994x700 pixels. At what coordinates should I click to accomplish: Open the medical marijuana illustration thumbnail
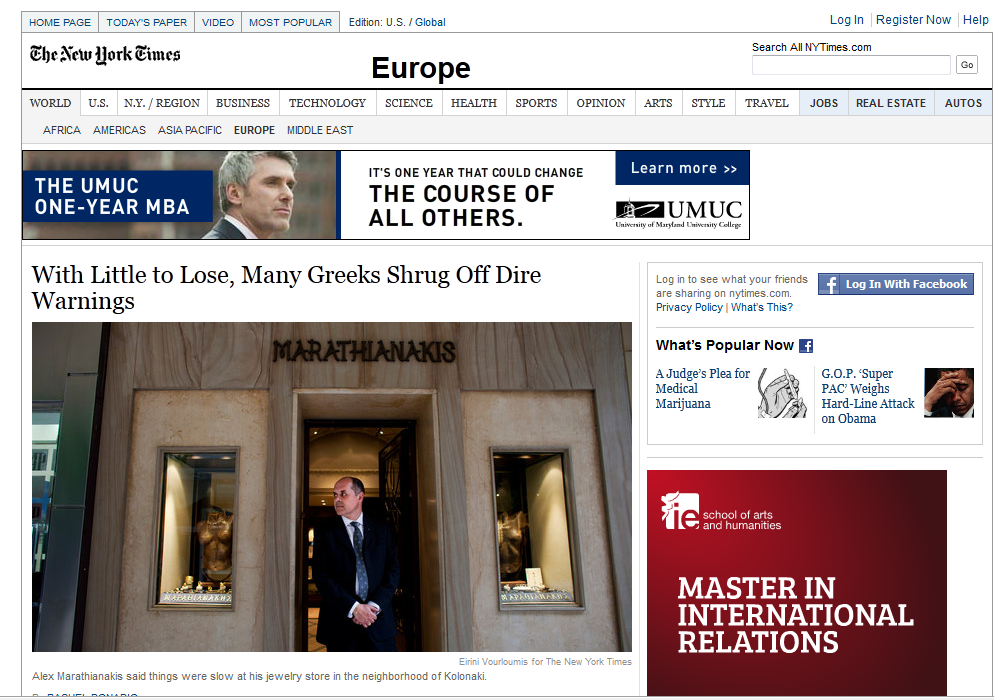(781, 393)
